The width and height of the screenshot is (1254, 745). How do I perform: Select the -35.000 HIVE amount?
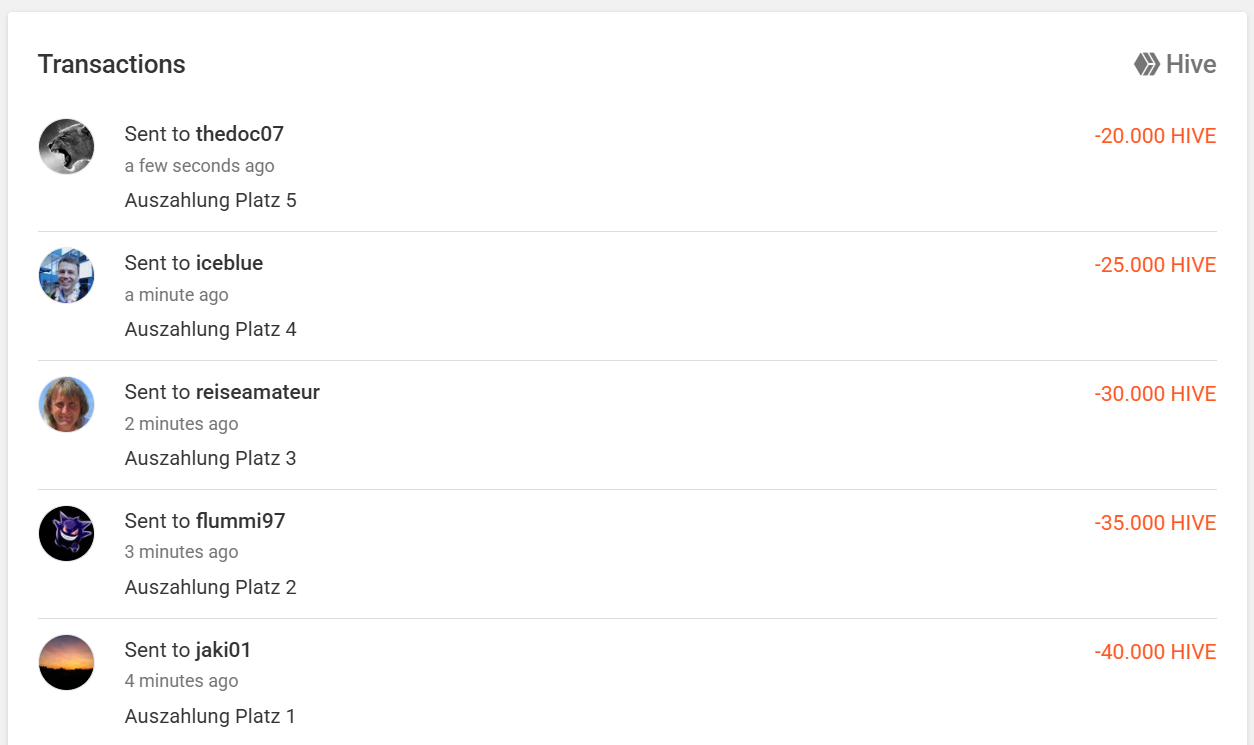1155,523
